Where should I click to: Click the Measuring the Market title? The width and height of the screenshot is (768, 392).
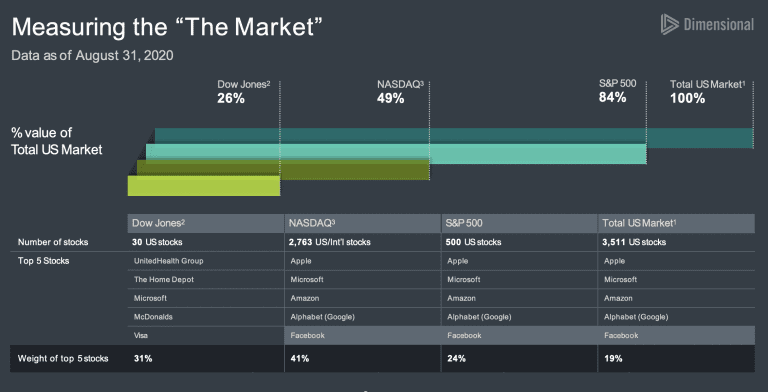[167, 26]
